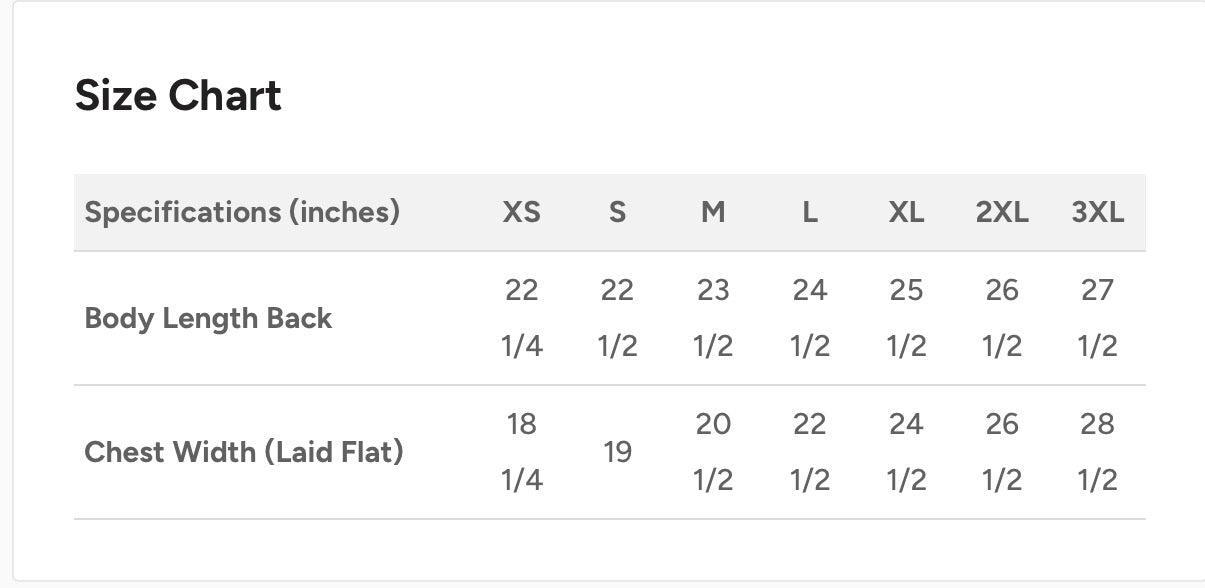Click the Body Length Back row label
The height and width of the screenshot is (588, 1205).
[x=208, y=318]
